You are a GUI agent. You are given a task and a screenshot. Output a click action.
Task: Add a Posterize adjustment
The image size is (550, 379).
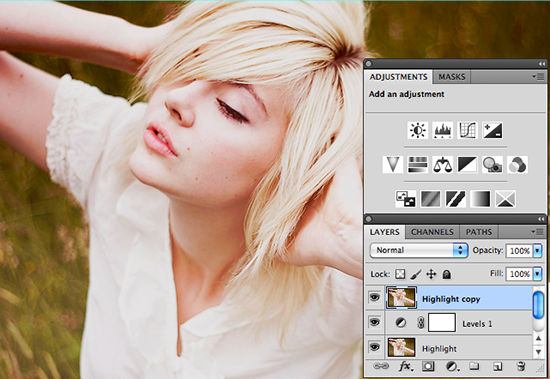pos(430,199)
